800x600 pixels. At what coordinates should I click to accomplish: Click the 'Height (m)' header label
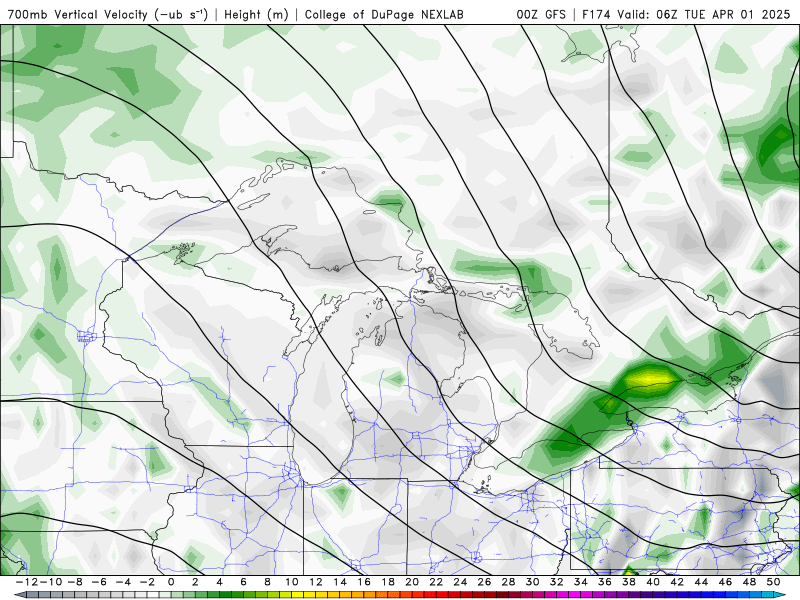pyautogui.click(x=256, y=14)
